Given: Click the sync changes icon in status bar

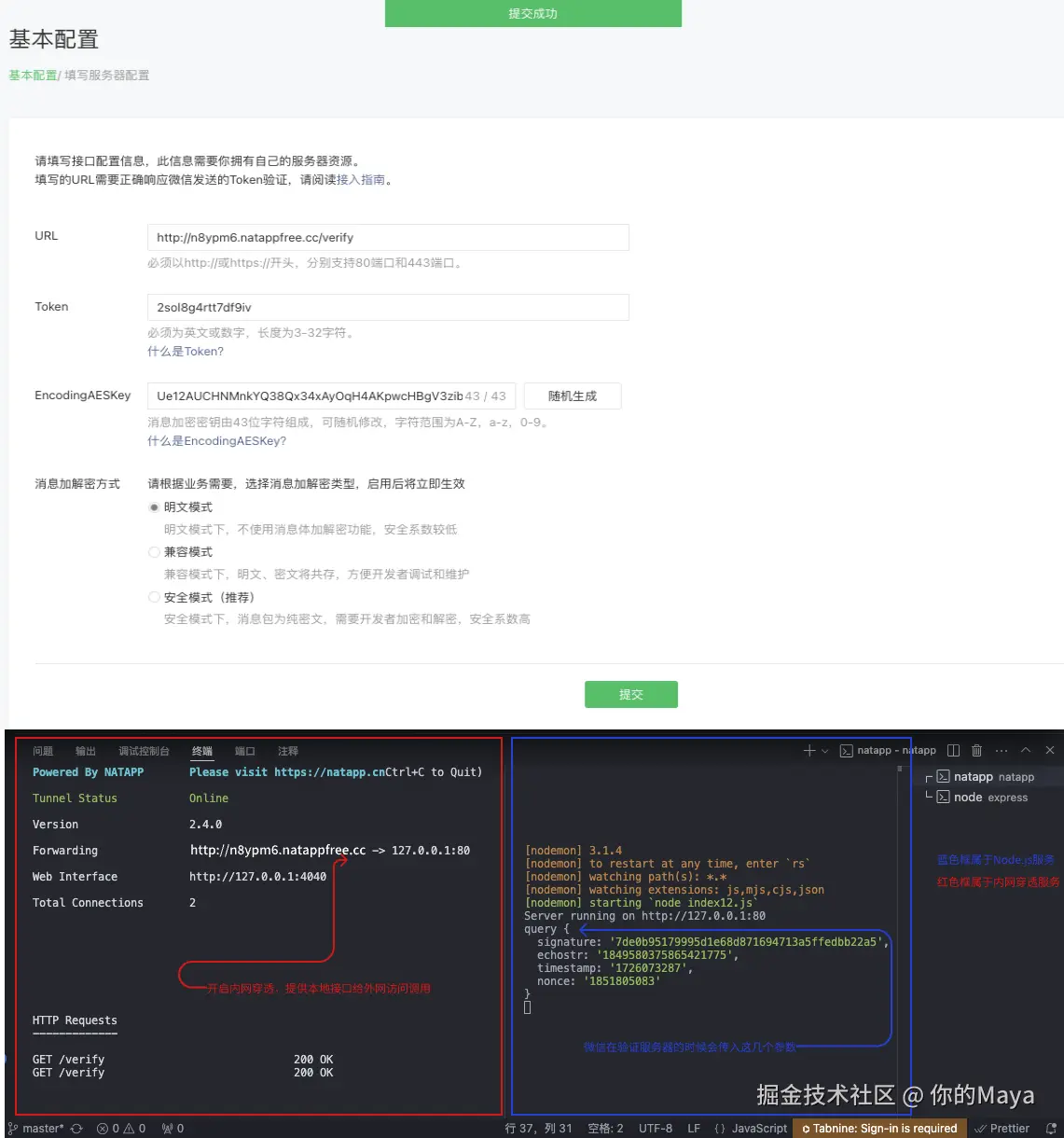Looking at the screenshot, I should [x=76, y=1129].
